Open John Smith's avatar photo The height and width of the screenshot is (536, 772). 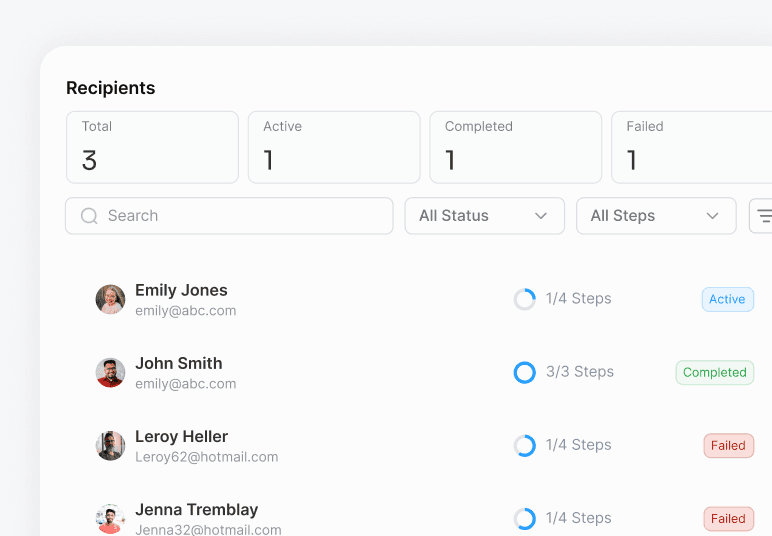point(110,372)
